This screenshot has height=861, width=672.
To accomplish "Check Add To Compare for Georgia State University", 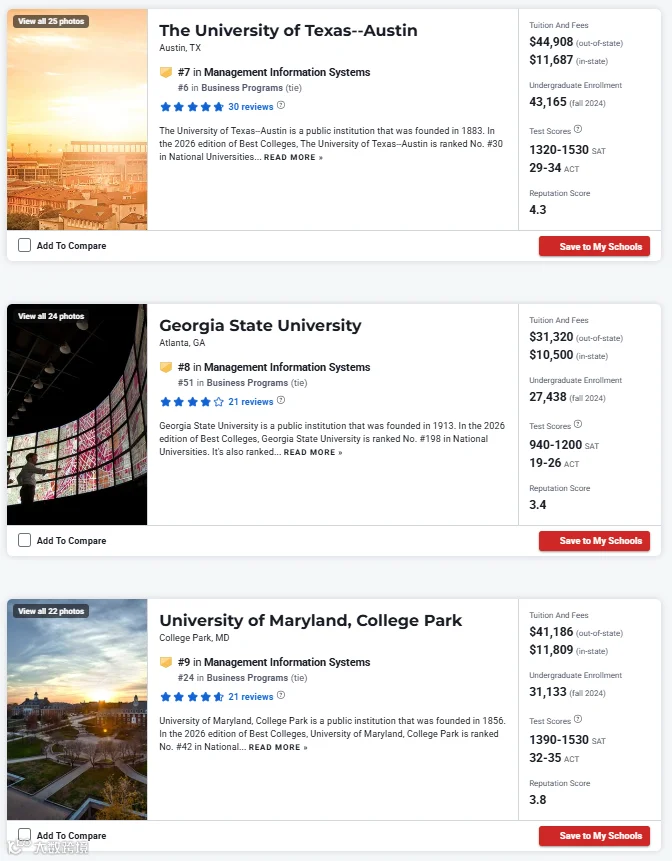I will pyautogui.click(x=24, y=540).
